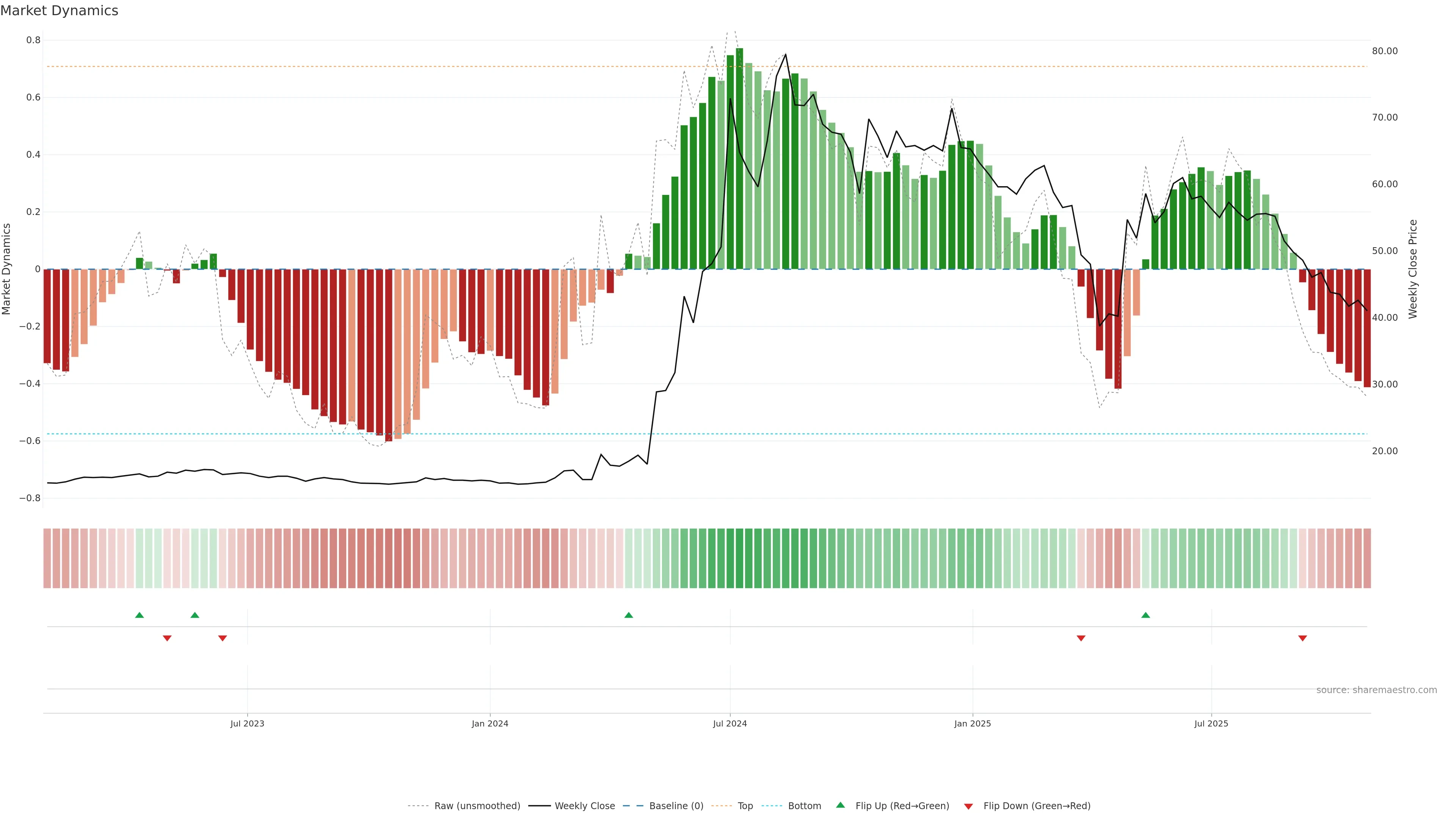This screenshot has height=819, width=1456.
Task: Click the first green flip-up marker near 2023 start
Action: 140,615
